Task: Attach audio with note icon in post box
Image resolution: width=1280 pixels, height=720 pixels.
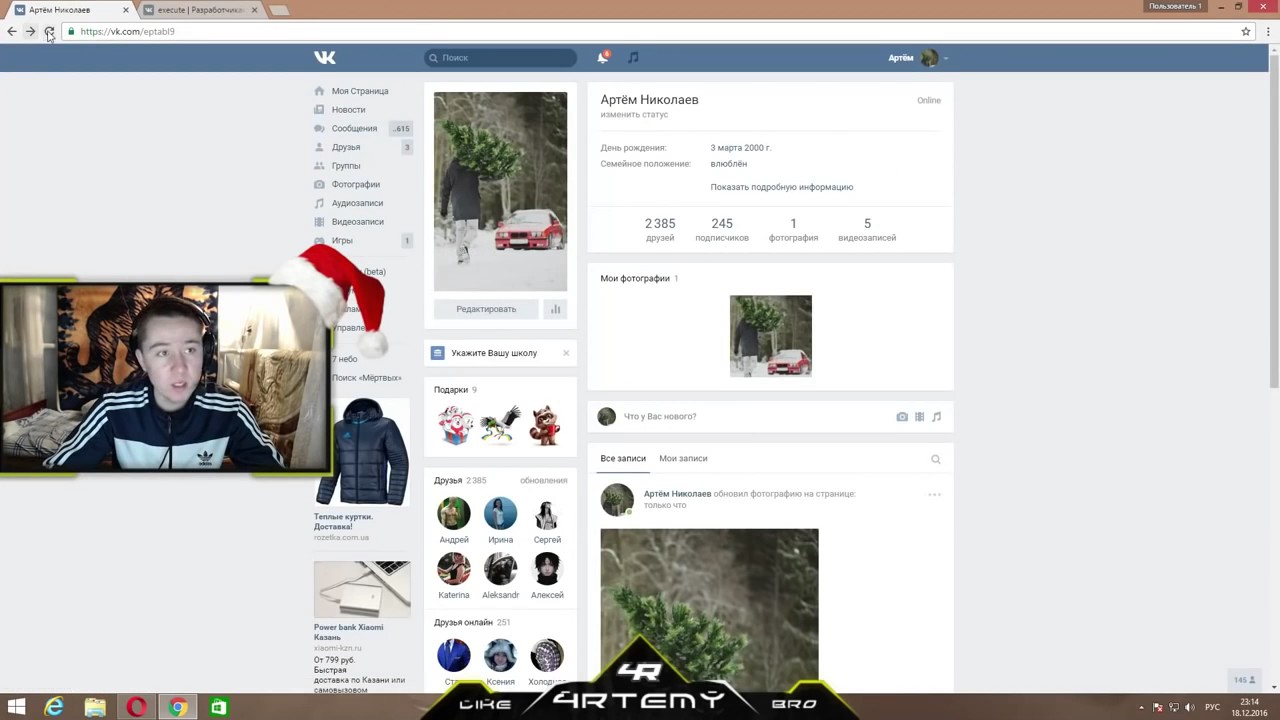Action: (936, 417)
